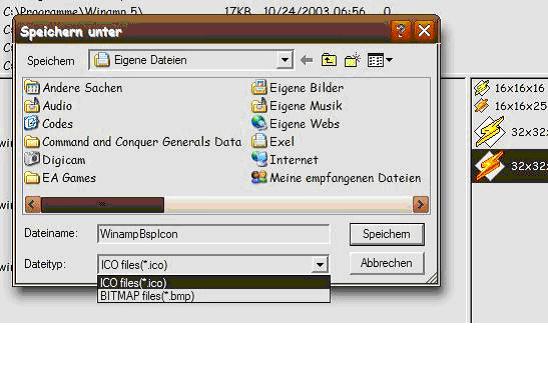
Task: Click the scroll left arrow of file list
Action: coord(33,204)
